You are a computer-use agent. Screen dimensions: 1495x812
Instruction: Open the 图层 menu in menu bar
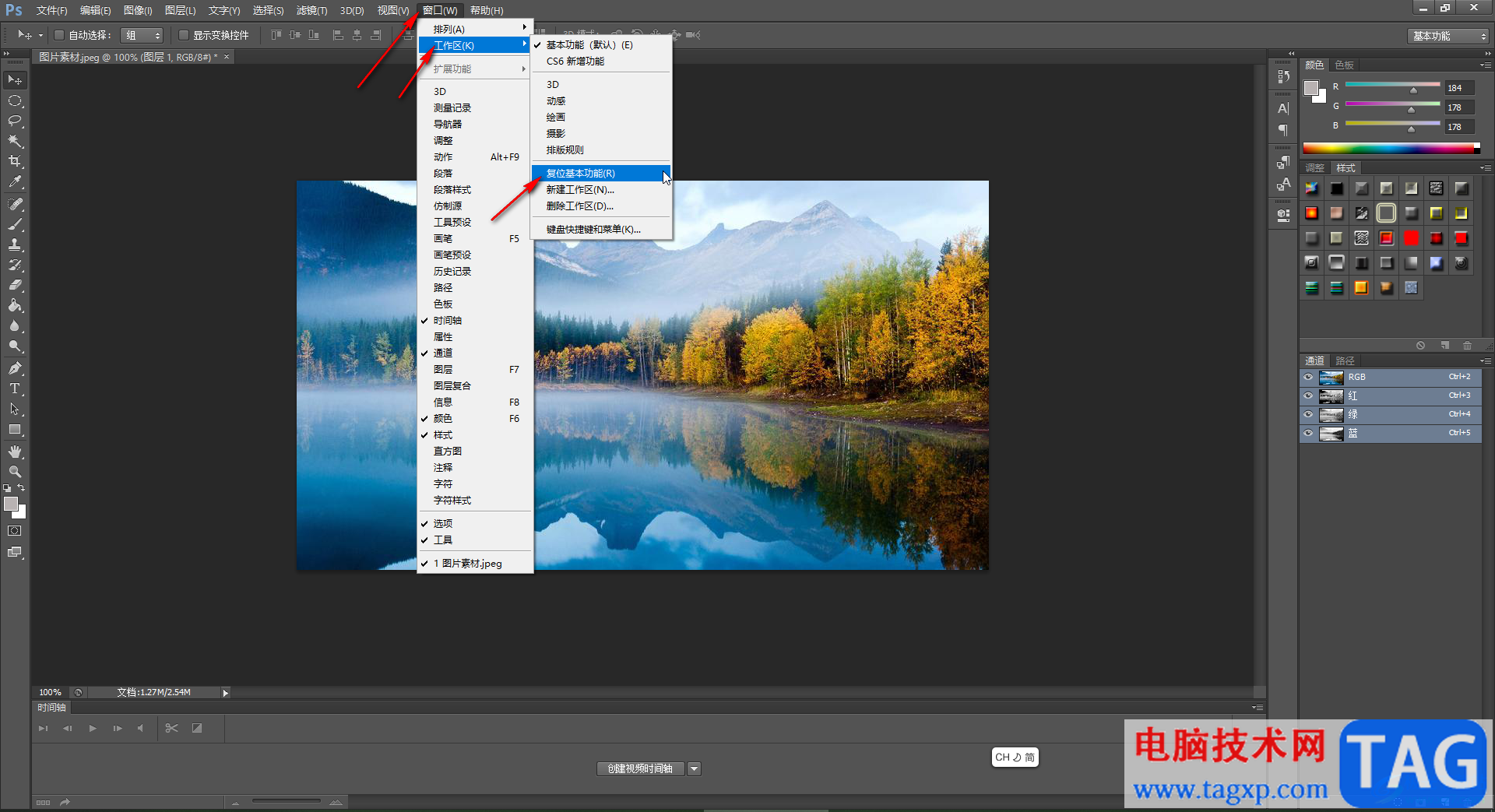click(x=180, y=10)
